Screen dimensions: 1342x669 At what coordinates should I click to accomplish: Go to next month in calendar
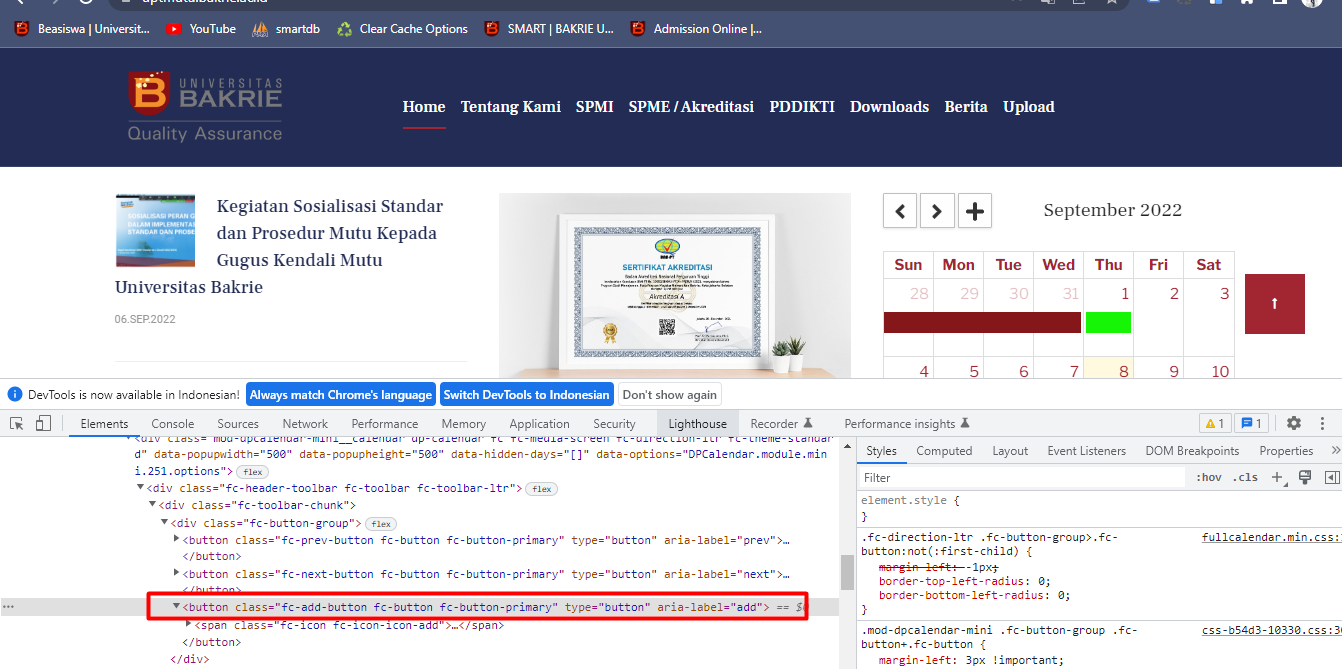click(937, 211)
